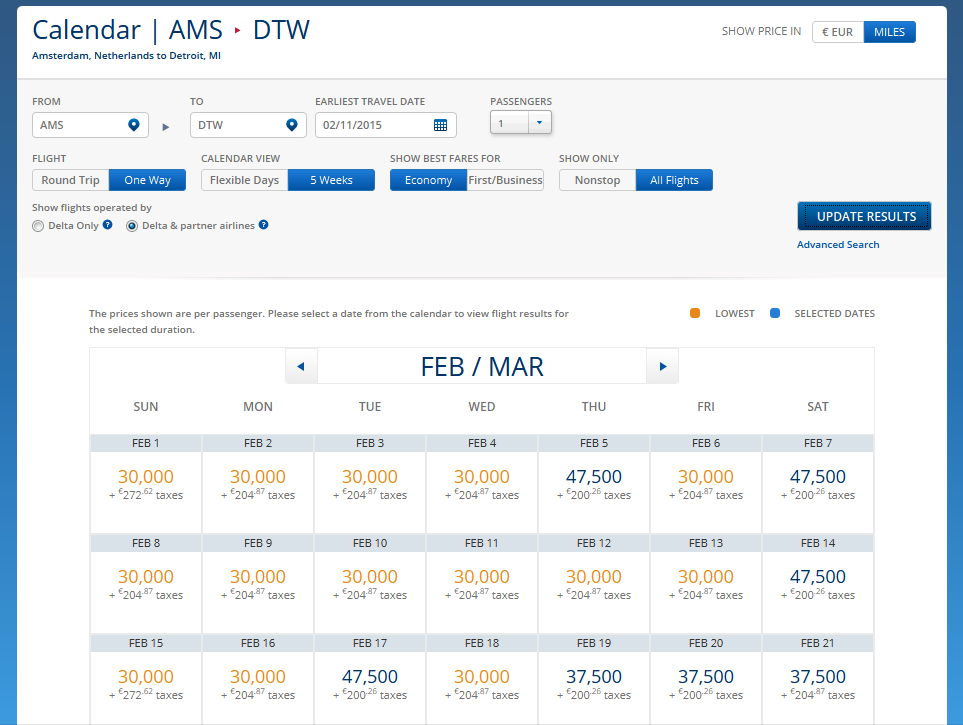
Task: Open the calendar icon beside the travel date
Action: point(440,124)
